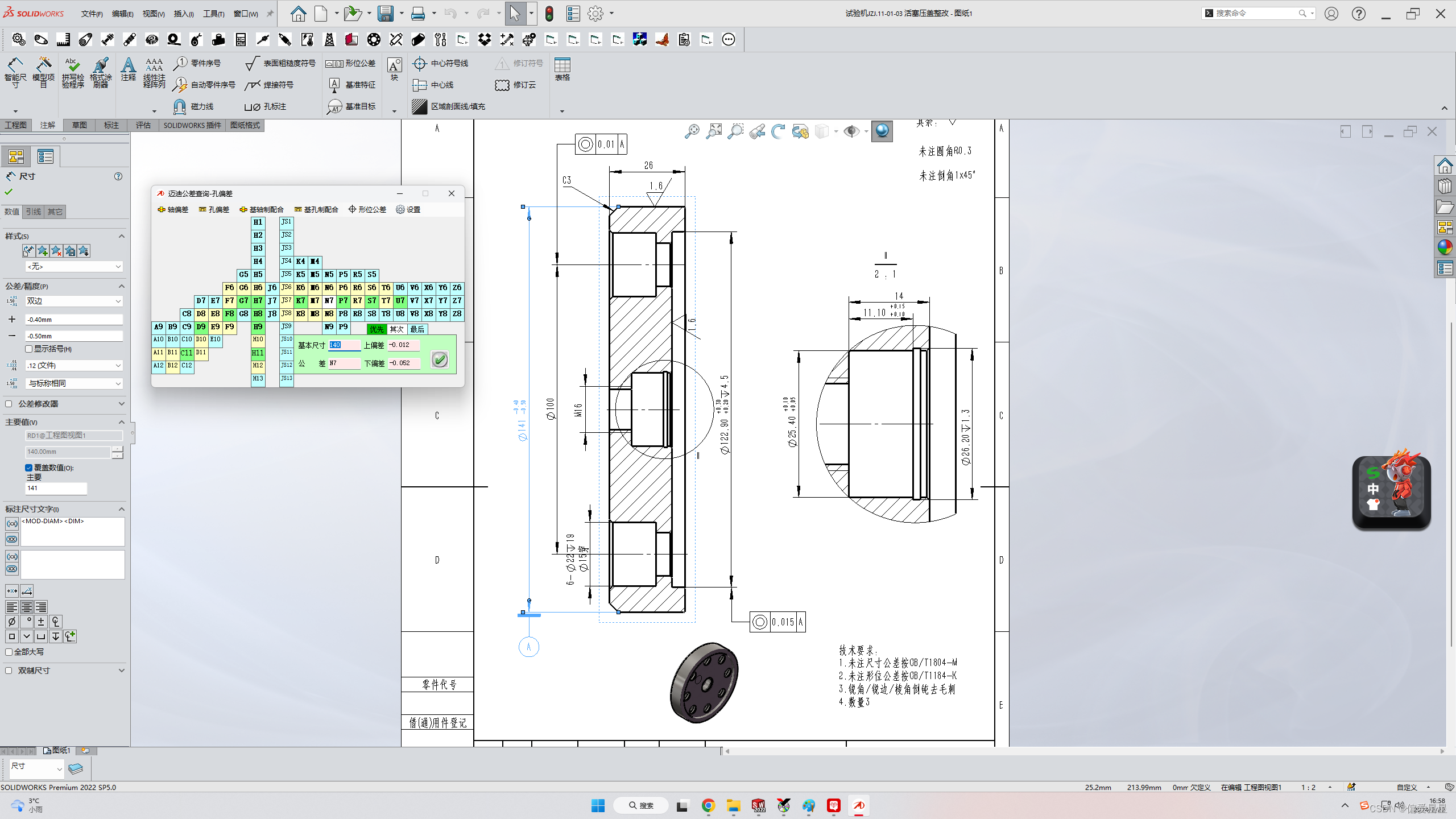Click the 优先 button in tolerance dialog
The height and width of the screenshot is (819, 1456).
click(377, 329)
